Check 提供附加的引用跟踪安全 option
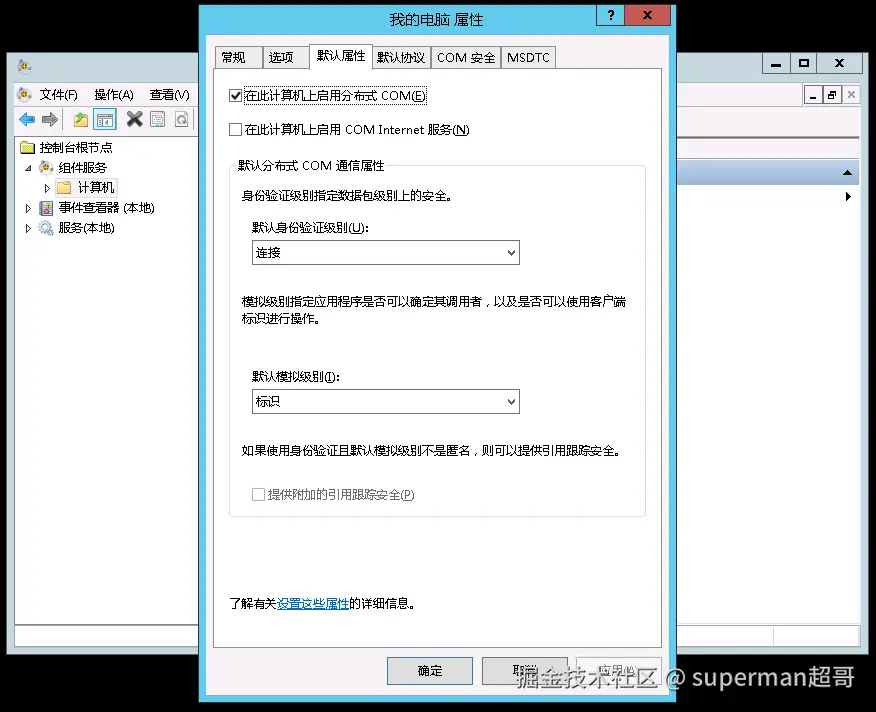The image size is (876, 712). 255,496
